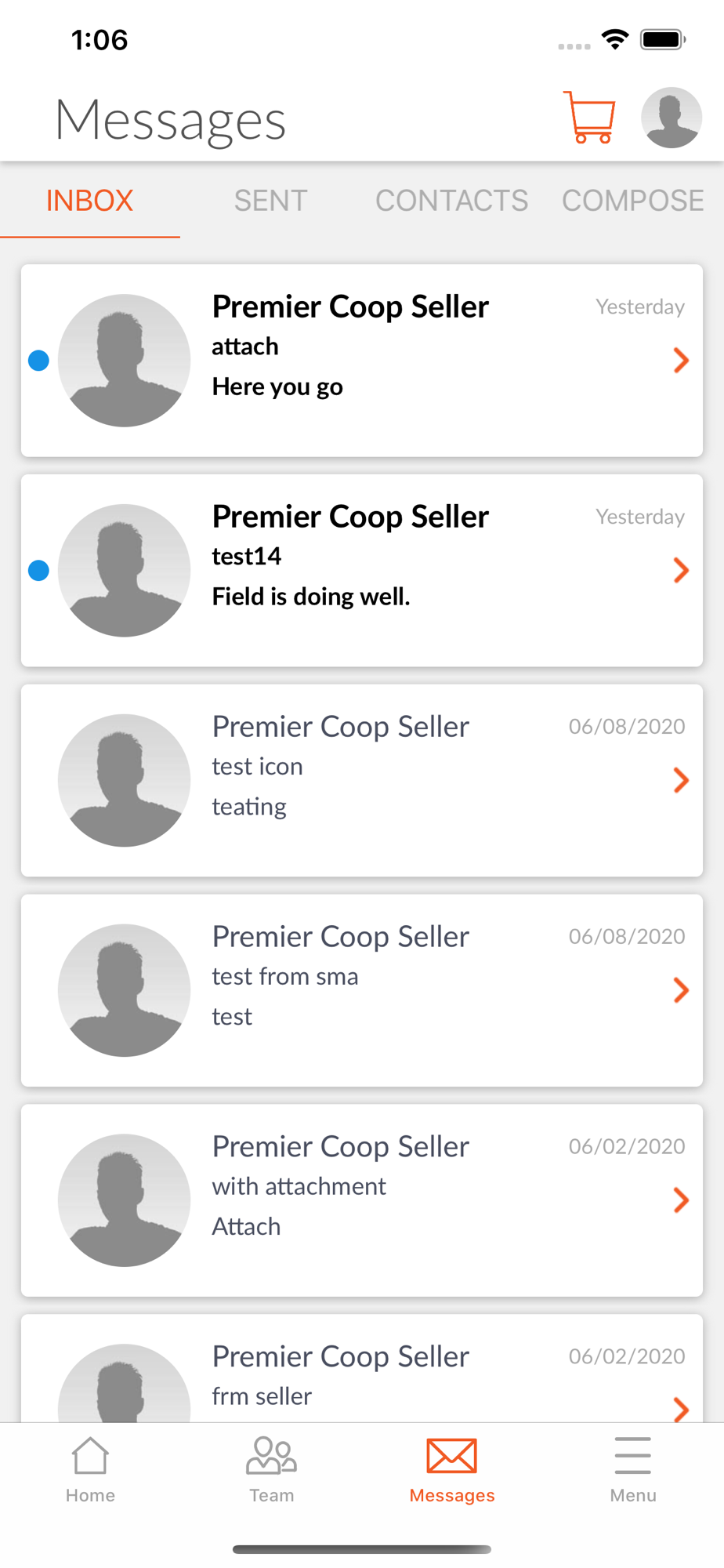Expand the 'test14' message chevron
Image resolution: width=724 pixels, height=1568 pixels.
point(681,571)
